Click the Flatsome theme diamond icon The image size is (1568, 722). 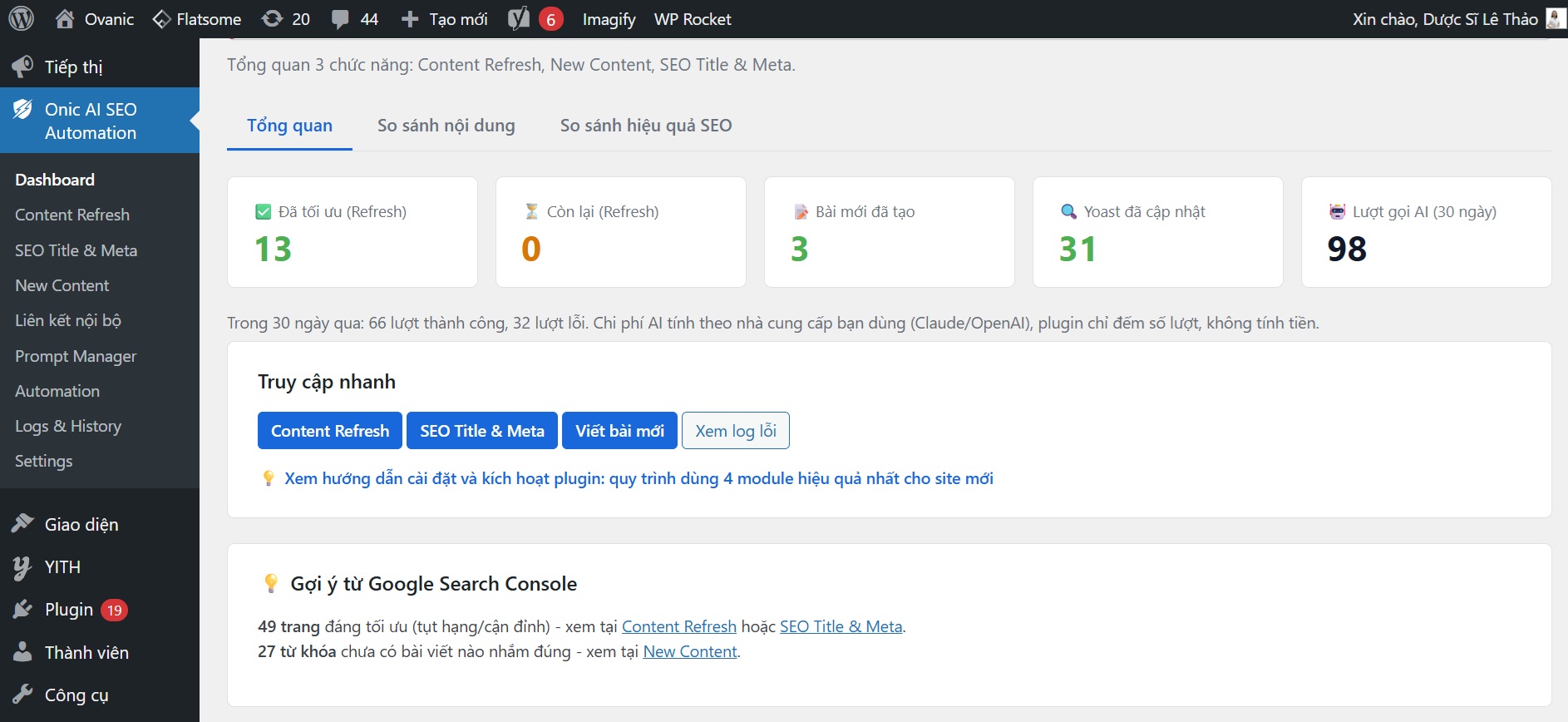161,19
